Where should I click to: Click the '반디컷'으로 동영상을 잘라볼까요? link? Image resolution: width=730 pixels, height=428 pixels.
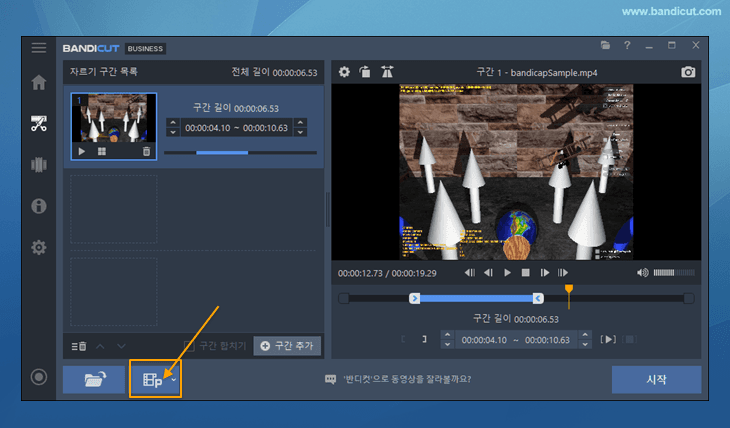click(407, 379)
